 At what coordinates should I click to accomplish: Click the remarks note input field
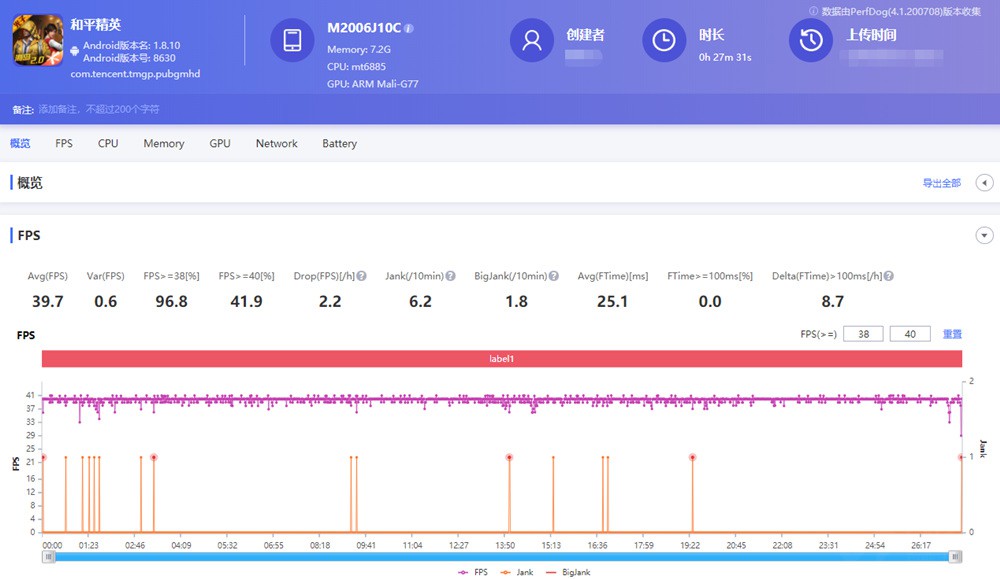(99, 110)
